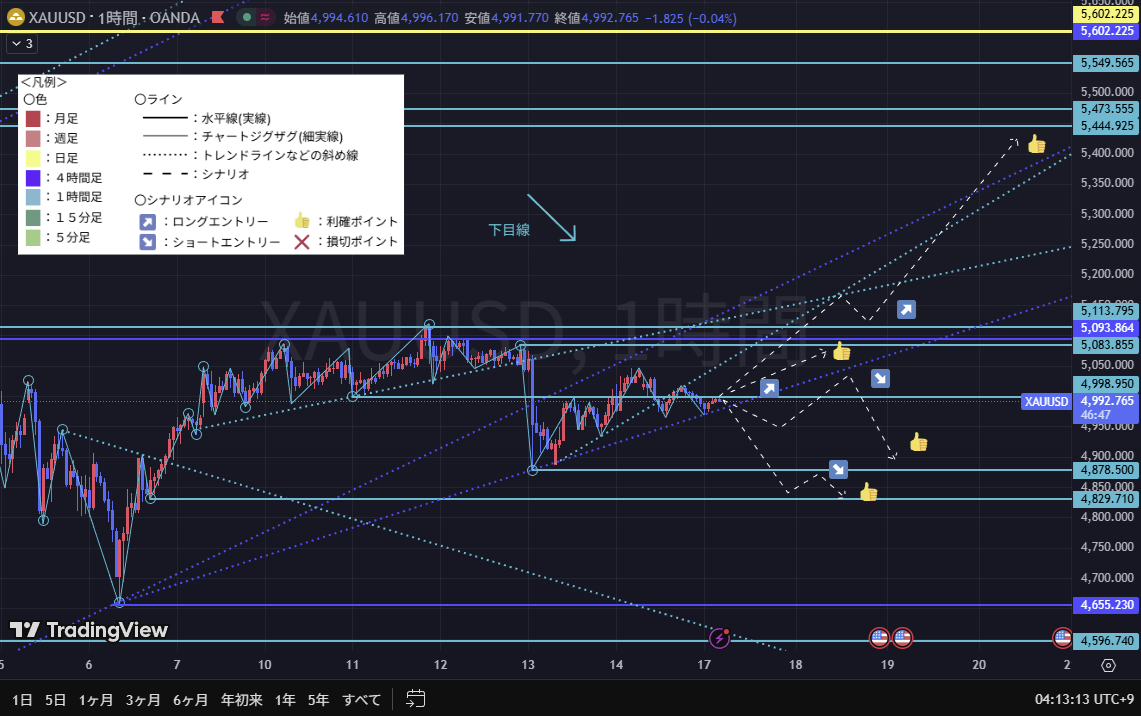Expand the collapsed indicators legend showing 3
This screenshot has height=716, width=1141.
click(20, 44)
